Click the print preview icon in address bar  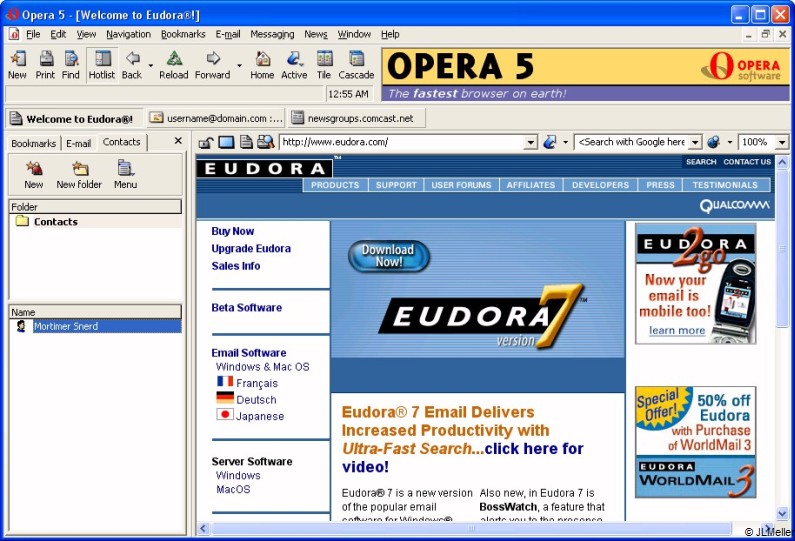tap(265, 142)
